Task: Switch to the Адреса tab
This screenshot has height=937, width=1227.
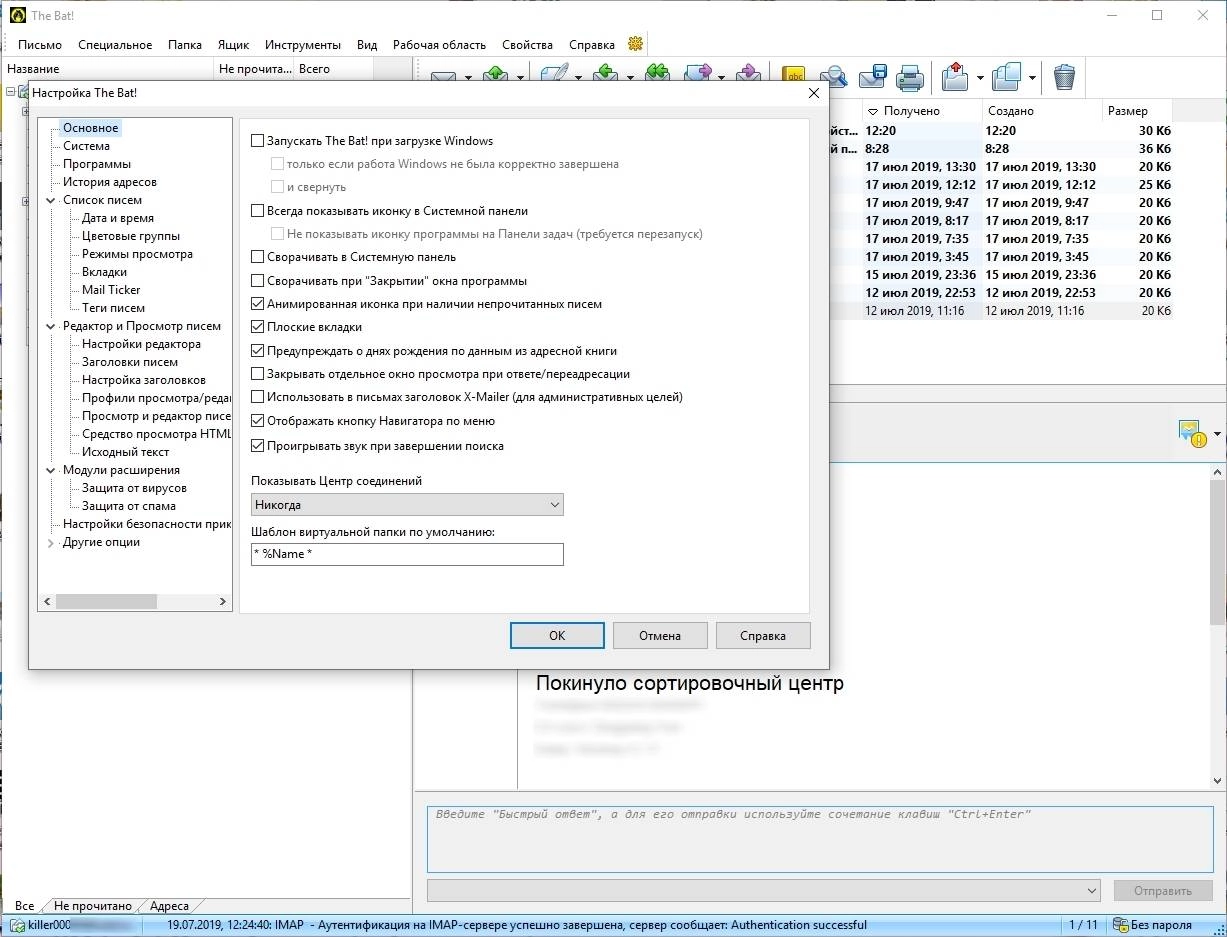Action: tap(169, 906)
